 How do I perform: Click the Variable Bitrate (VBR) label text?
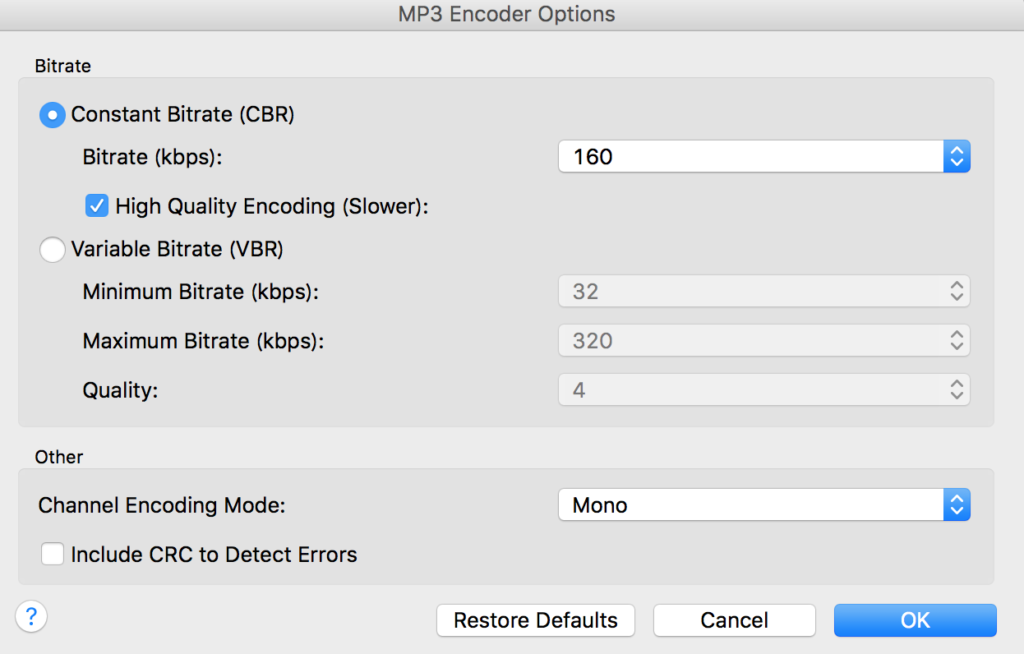click(177, 249)
